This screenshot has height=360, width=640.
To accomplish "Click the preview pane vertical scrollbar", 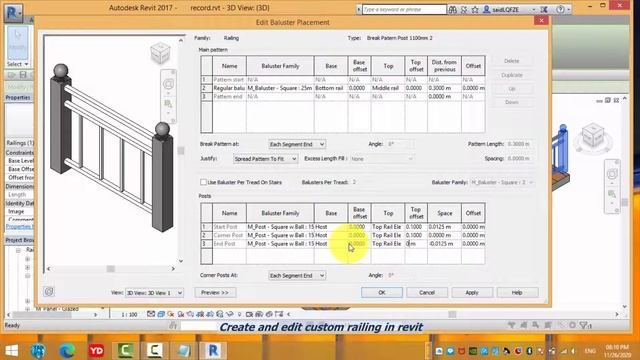I will tap(181, 151).
